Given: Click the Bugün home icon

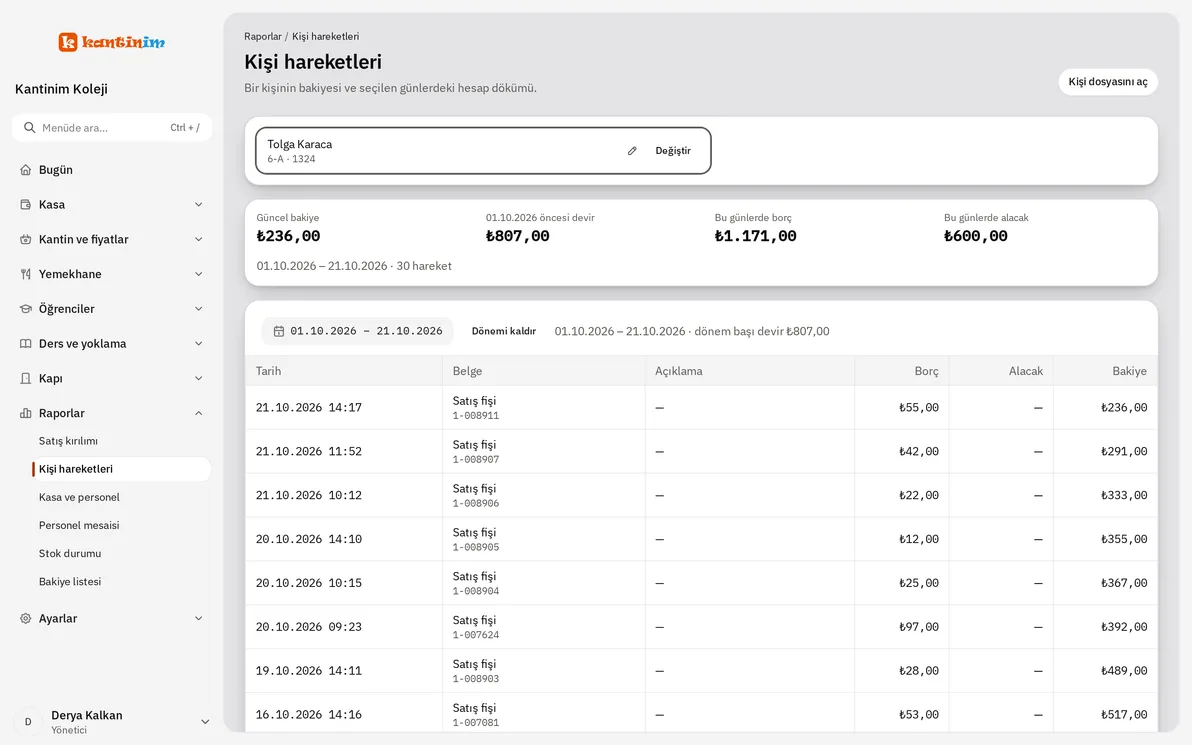Looking at the screenshot, I should pos(26,170).
